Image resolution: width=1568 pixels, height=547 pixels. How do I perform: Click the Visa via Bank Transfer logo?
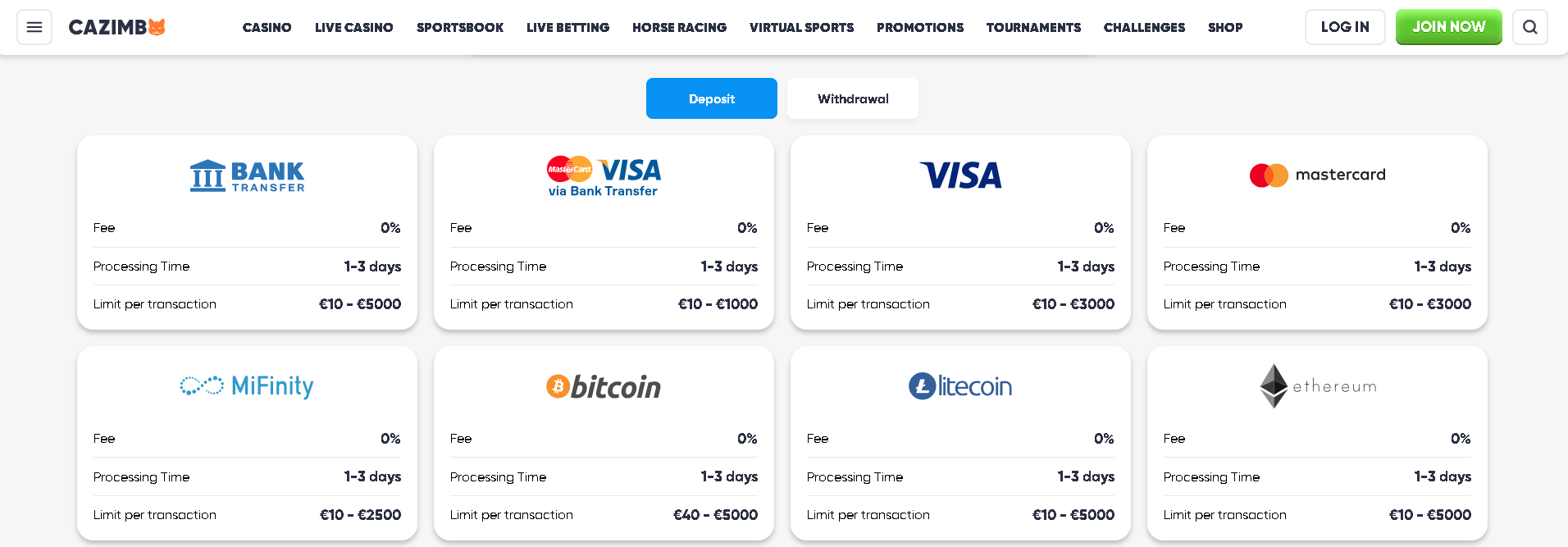[604, 176]
